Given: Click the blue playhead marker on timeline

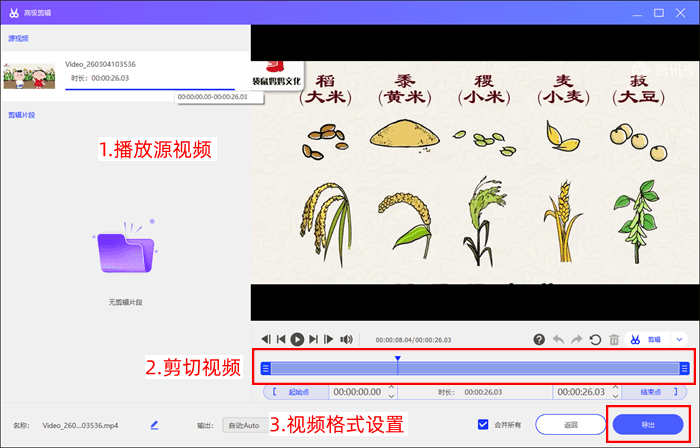Looking at the screenshot, I should [397, 359].
